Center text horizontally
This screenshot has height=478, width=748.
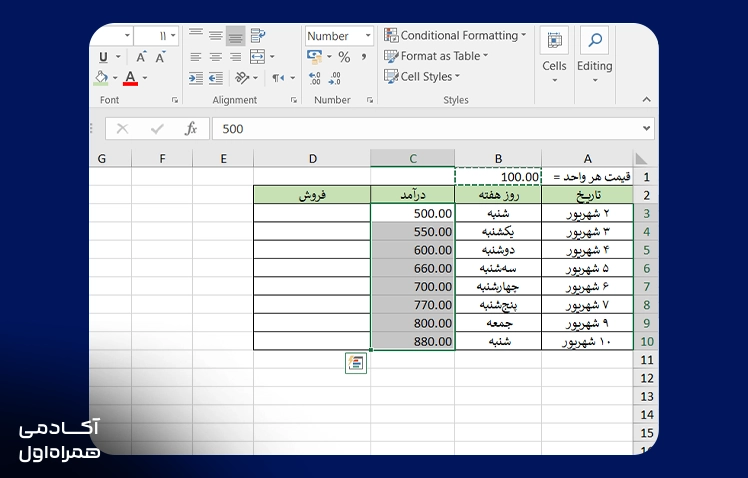coord(216,57)
